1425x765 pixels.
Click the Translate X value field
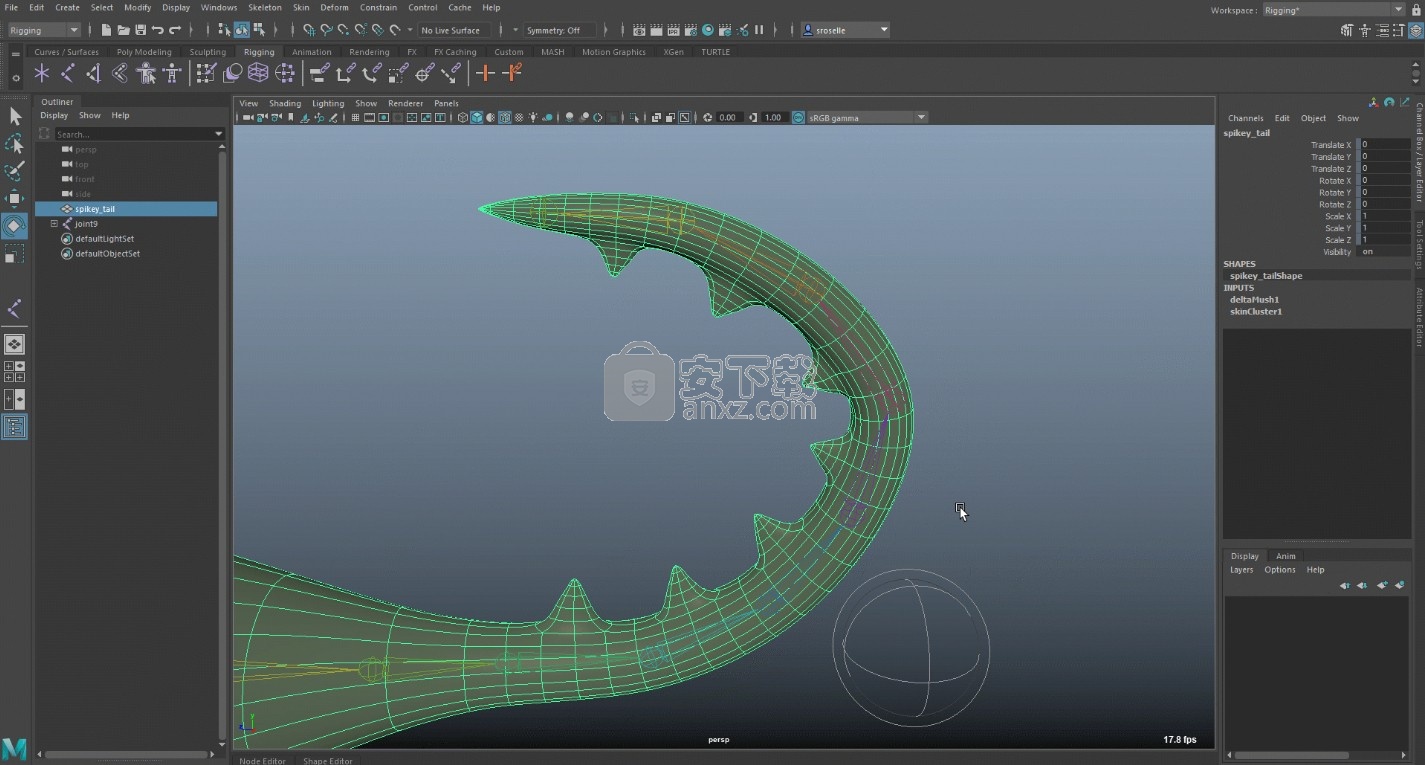tap(1384, 145)
